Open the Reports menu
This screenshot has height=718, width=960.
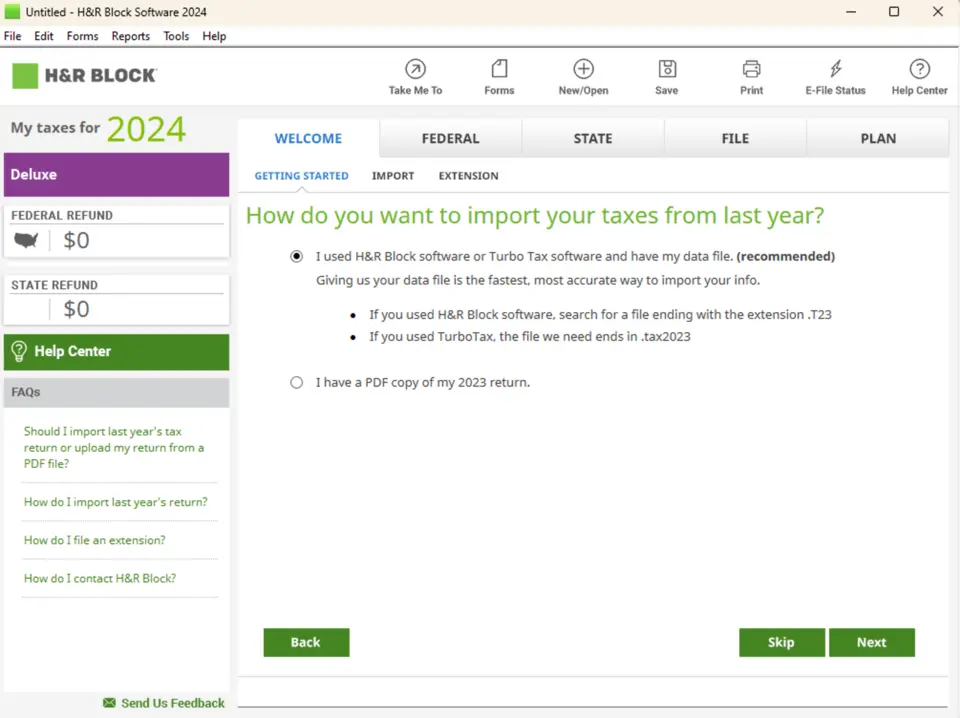pos(130,36)
